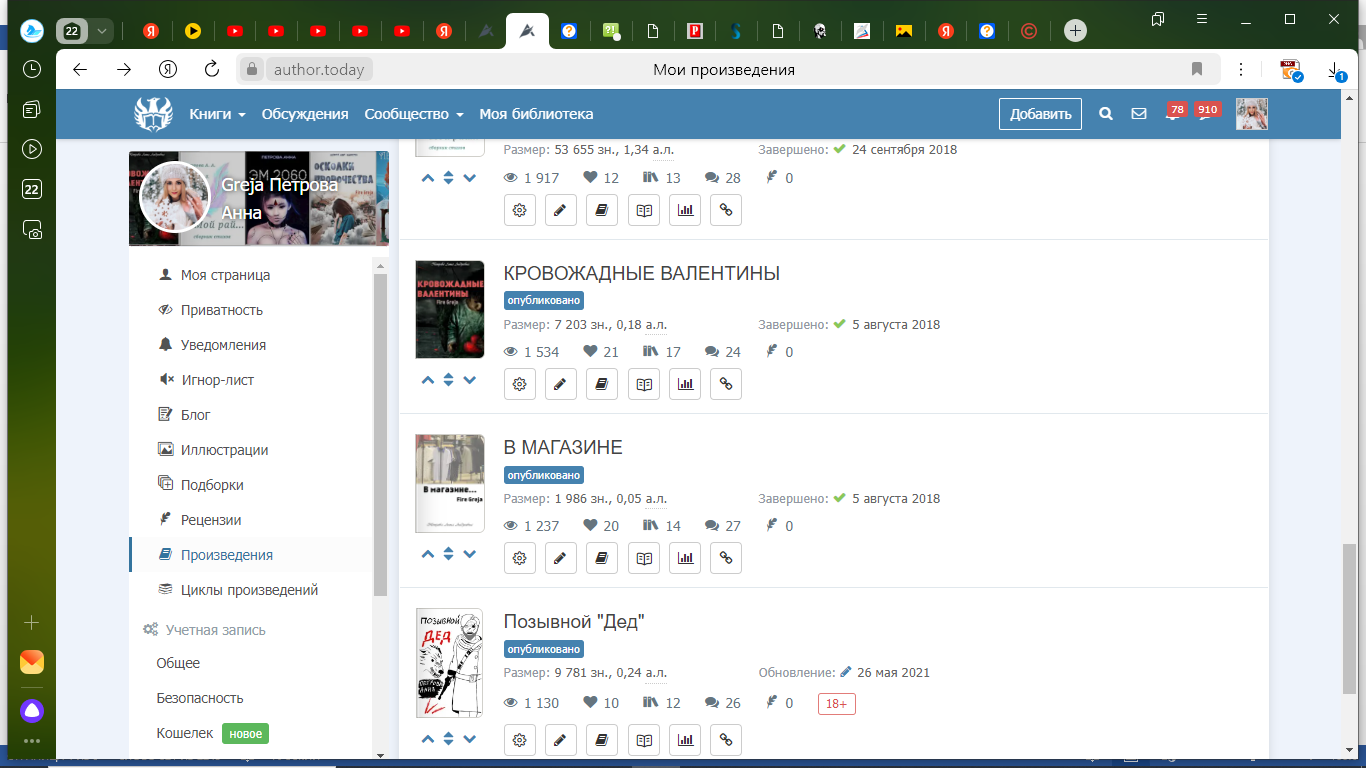Open statistics chart icon for Позывной "Дед"
1366x768 pixels.
(685, 741)
